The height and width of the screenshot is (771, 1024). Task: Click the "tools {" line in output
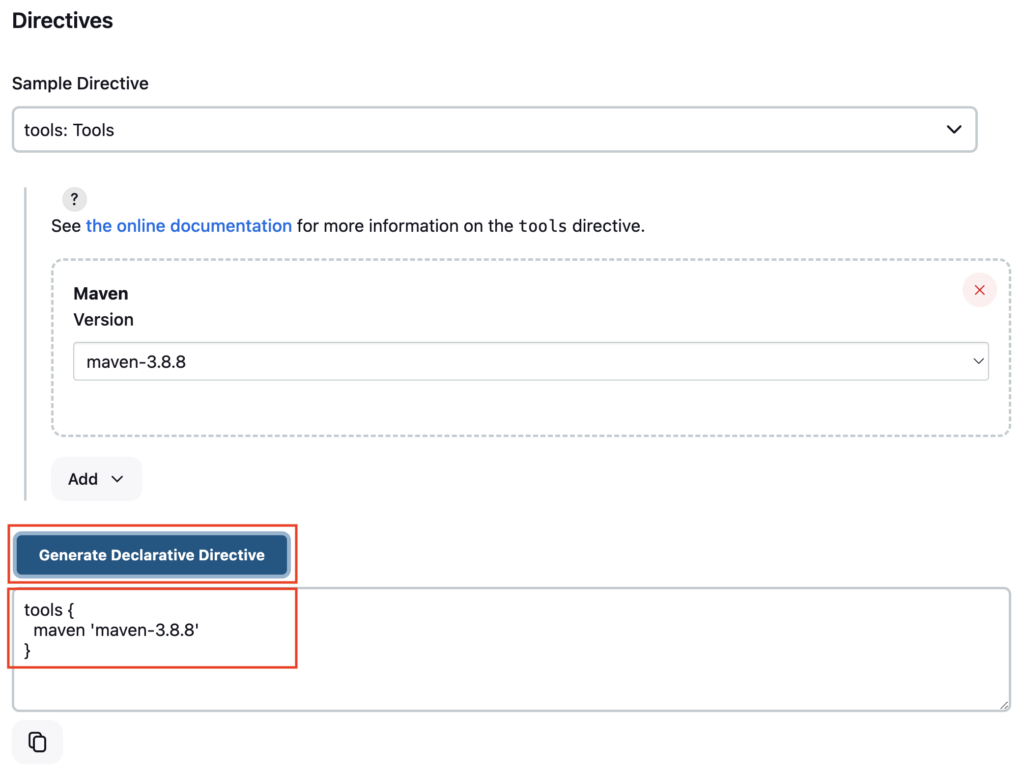pyautogui.click(x=49, y=610)
